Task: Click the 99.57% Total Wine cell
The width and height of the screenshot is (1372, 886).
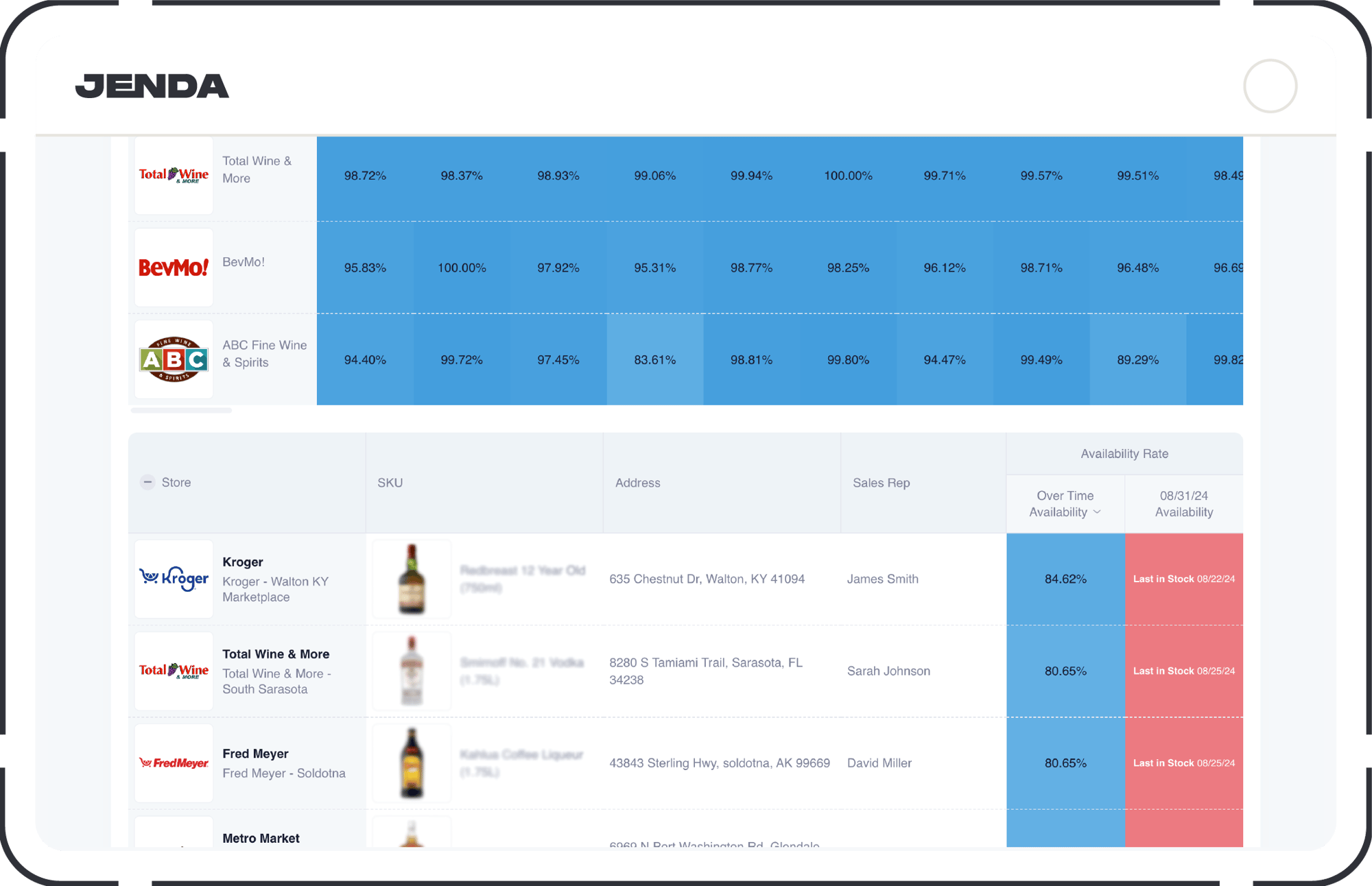Action: tap(1041, 176)
